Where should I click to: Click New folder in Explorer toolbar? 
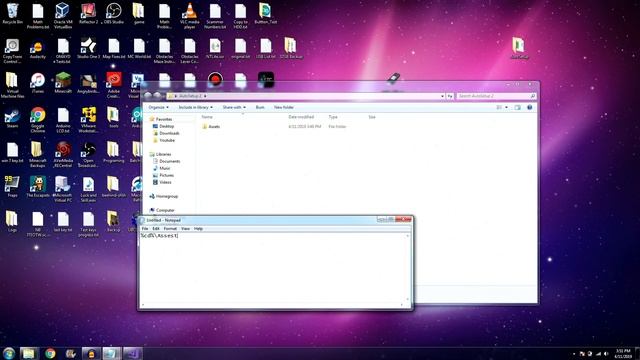(284, 107)
